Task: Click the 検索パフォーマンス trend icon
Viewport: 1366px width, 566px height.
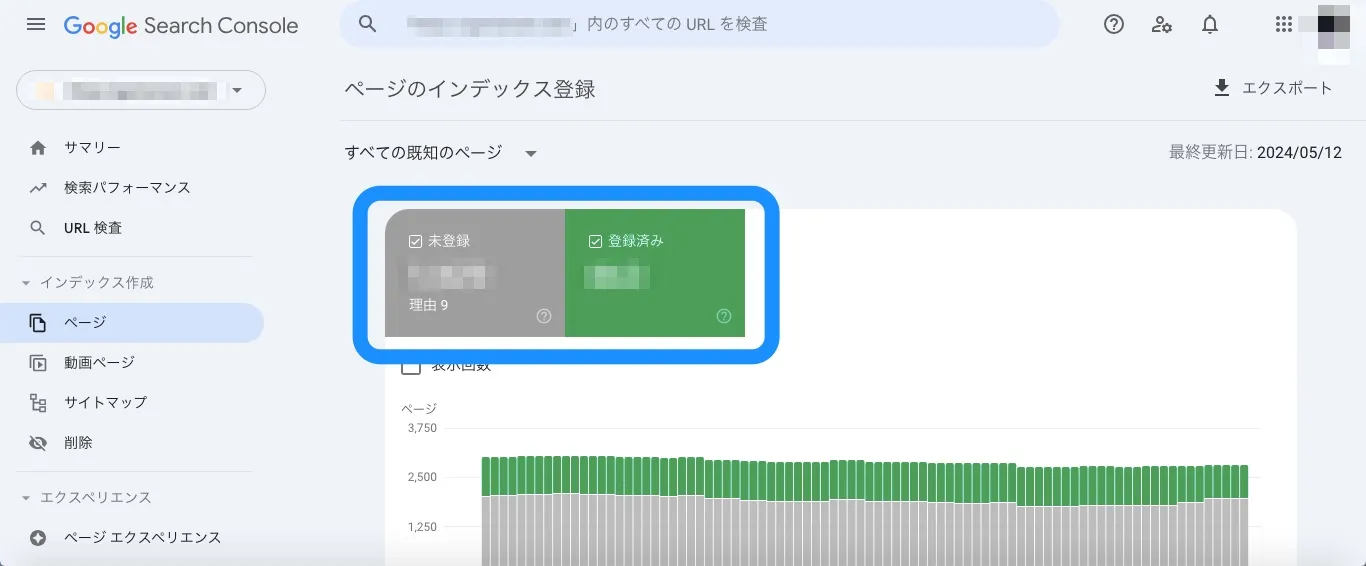Action: pos(38,188)
